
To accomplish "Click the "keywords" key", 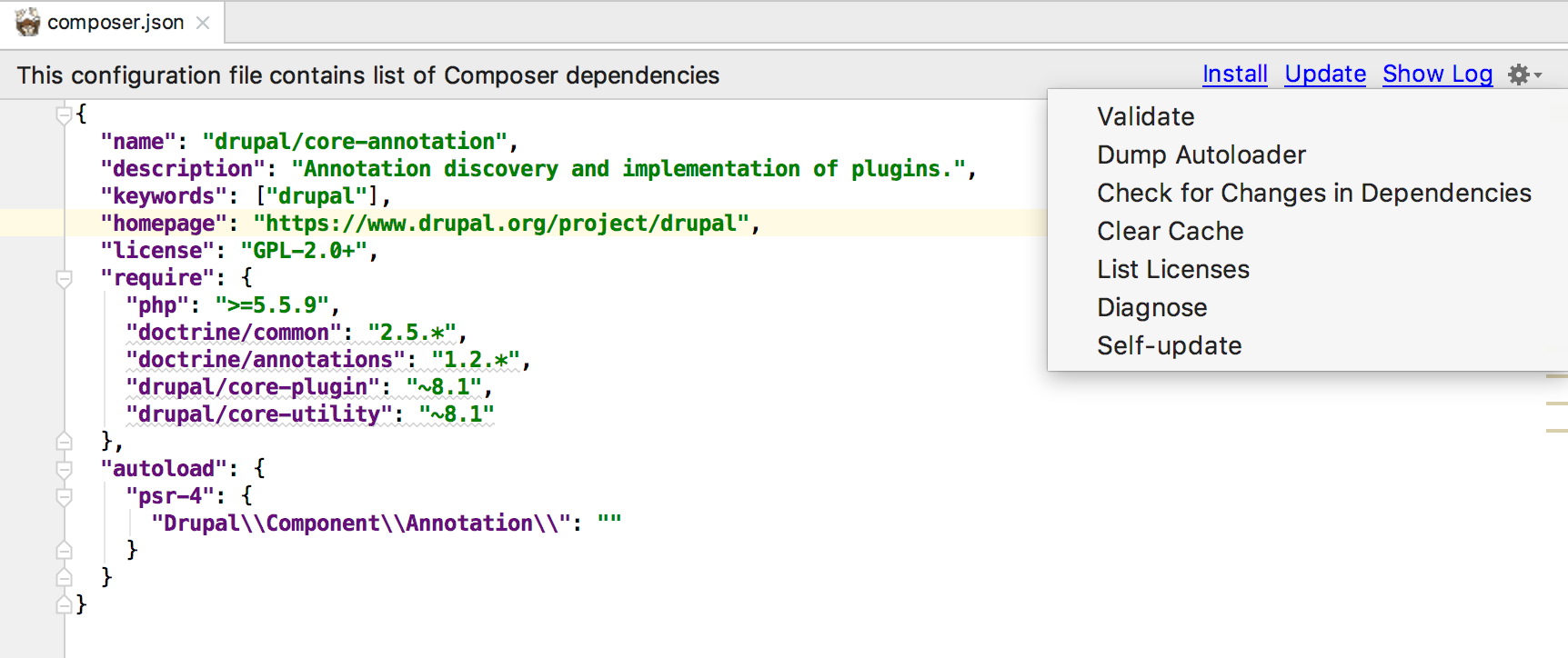I will pos(164,196).
